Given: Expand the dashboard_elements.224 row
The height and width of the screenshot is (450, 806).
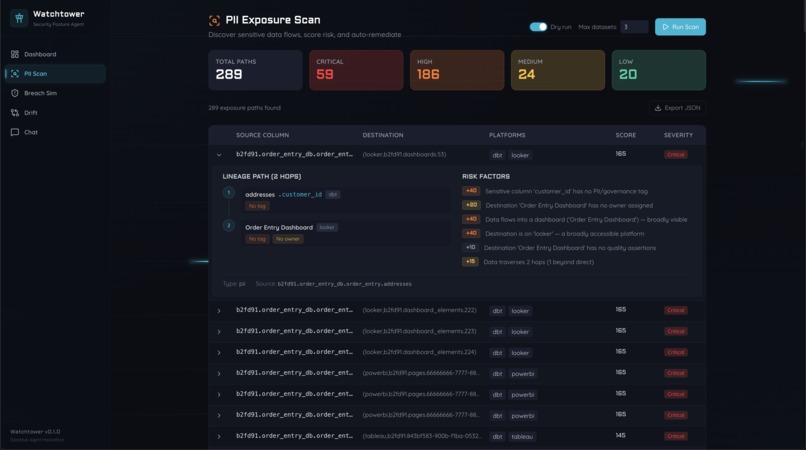Looking at the screenshot, I should point(219,353).
